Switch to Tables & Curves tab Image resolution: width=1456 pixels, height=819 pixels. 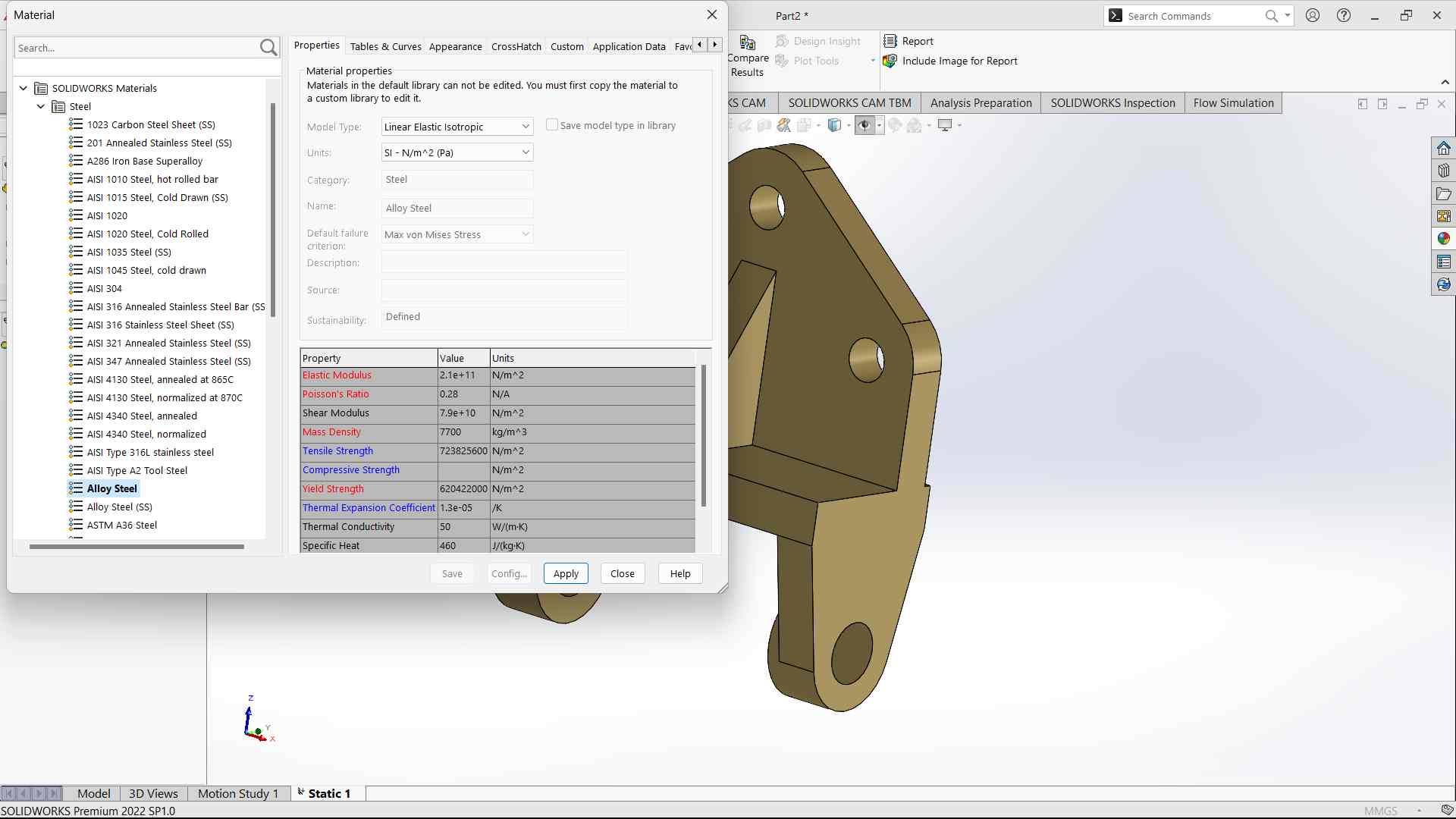(x=385, y=46)
